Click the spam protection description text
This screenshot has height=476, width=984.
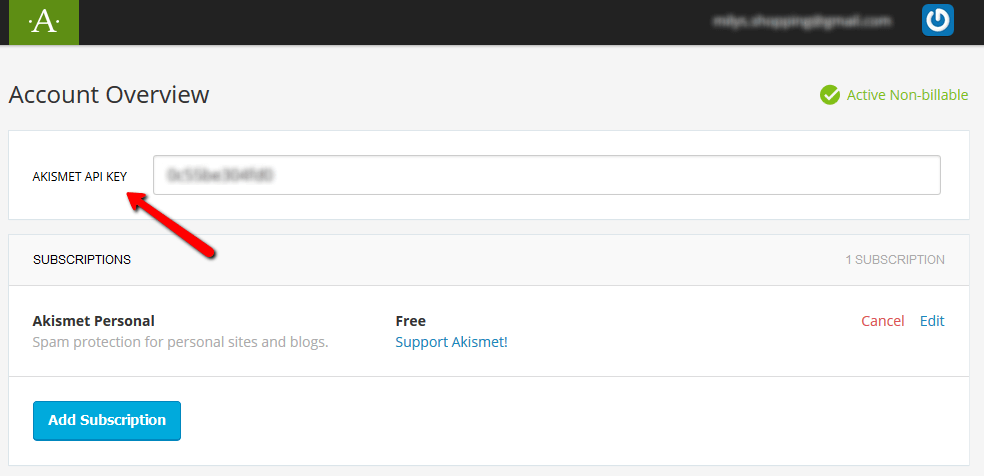[180, 343]
